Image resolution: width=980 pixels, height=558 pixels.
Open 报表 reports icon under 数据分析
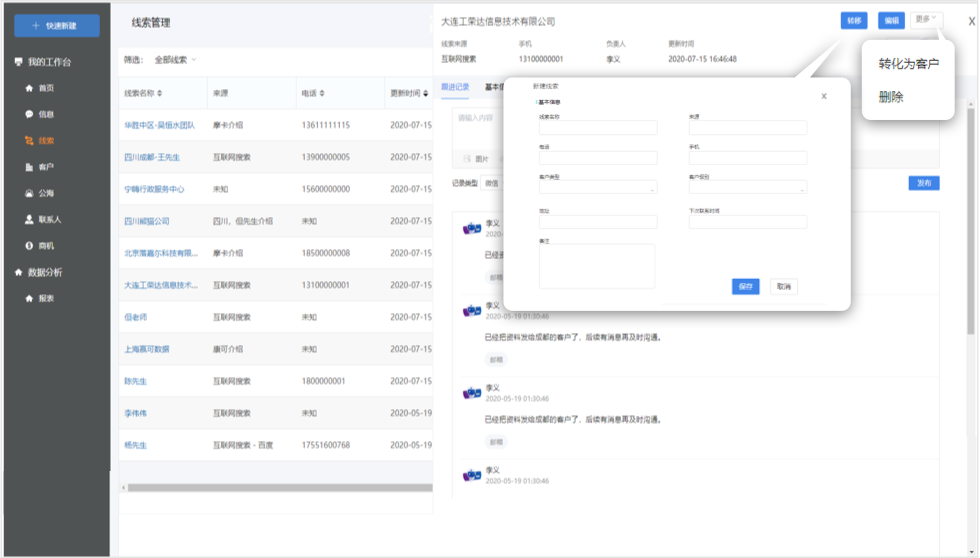tap(29, 298)
